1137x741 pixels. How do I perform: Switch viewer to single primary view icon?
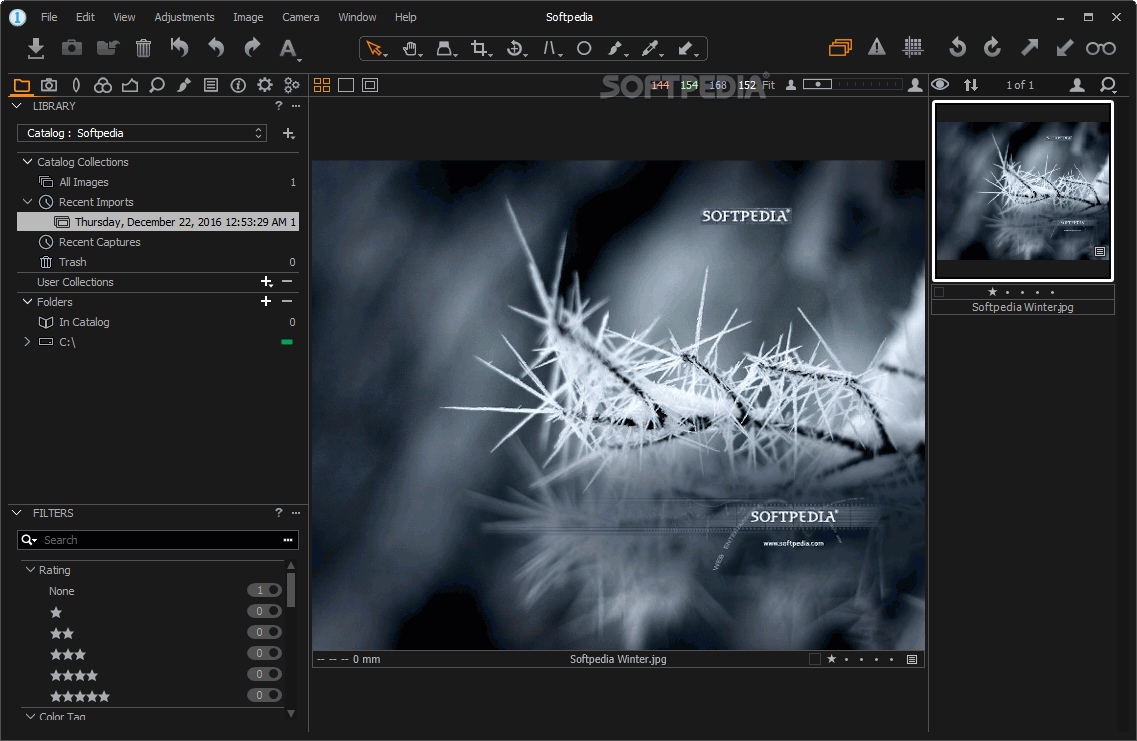[346, 86]
